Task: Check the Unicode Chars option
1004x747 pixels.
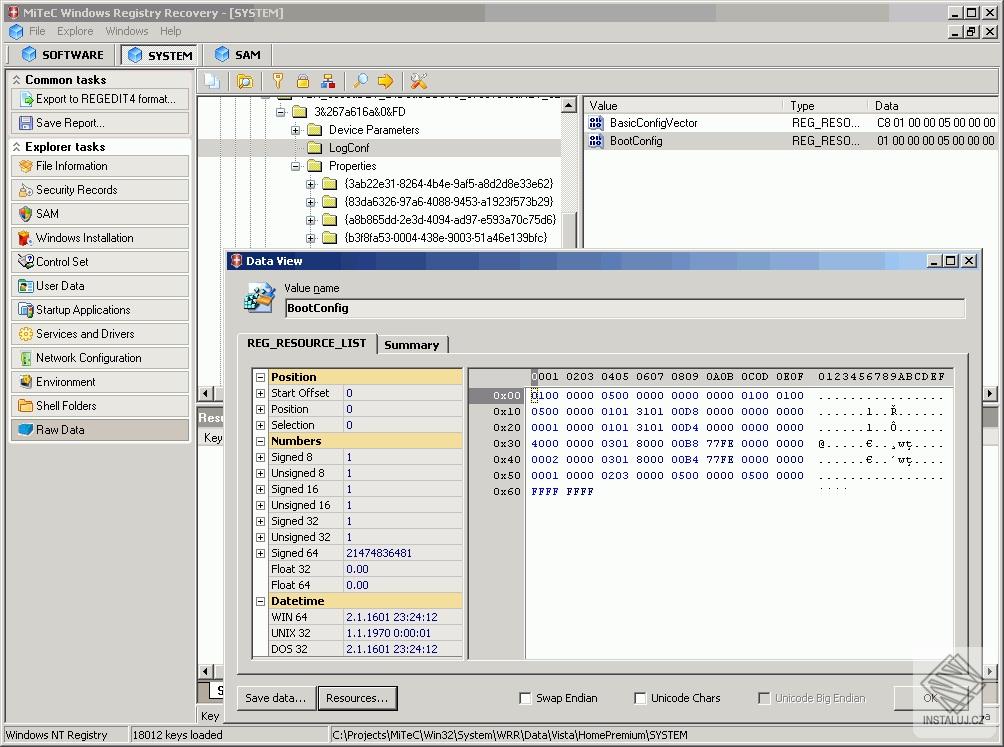Action: (641, 698)
